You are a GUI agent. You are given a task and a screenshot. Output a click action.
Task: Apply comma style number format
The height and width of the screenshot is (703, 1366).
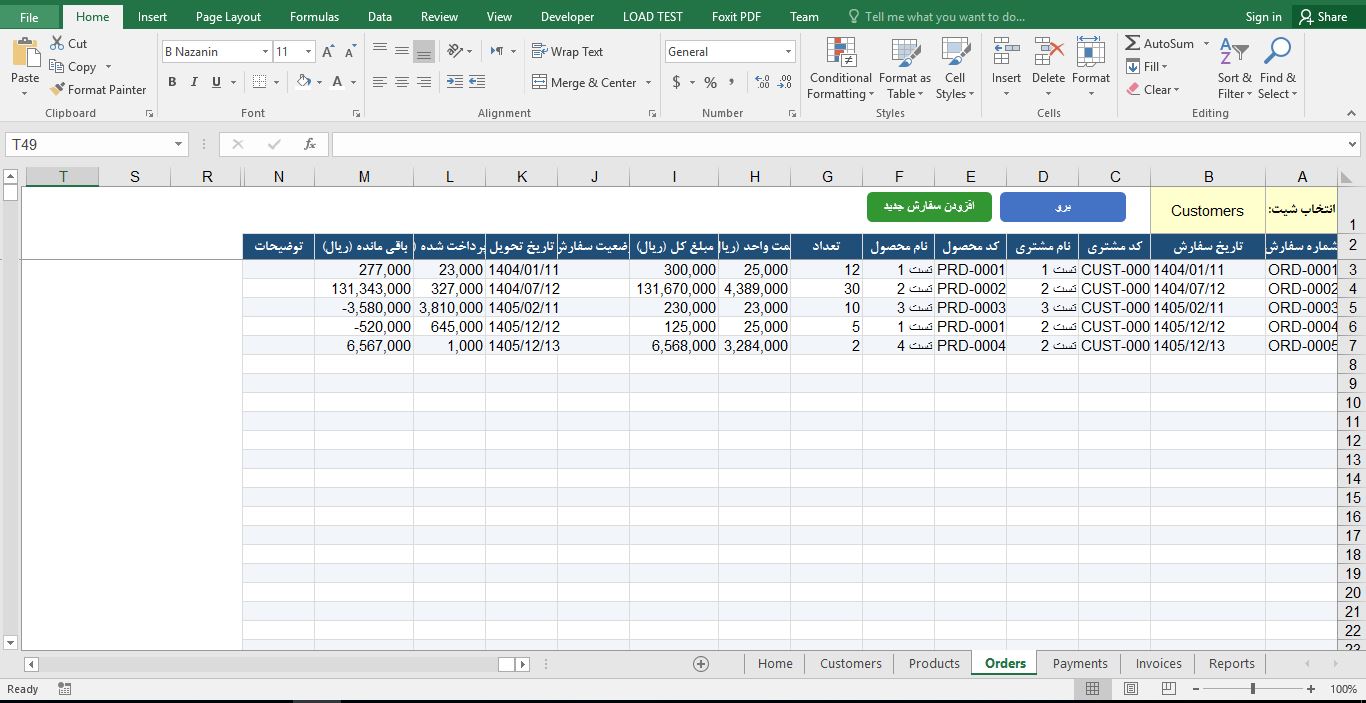click(732, 82)
